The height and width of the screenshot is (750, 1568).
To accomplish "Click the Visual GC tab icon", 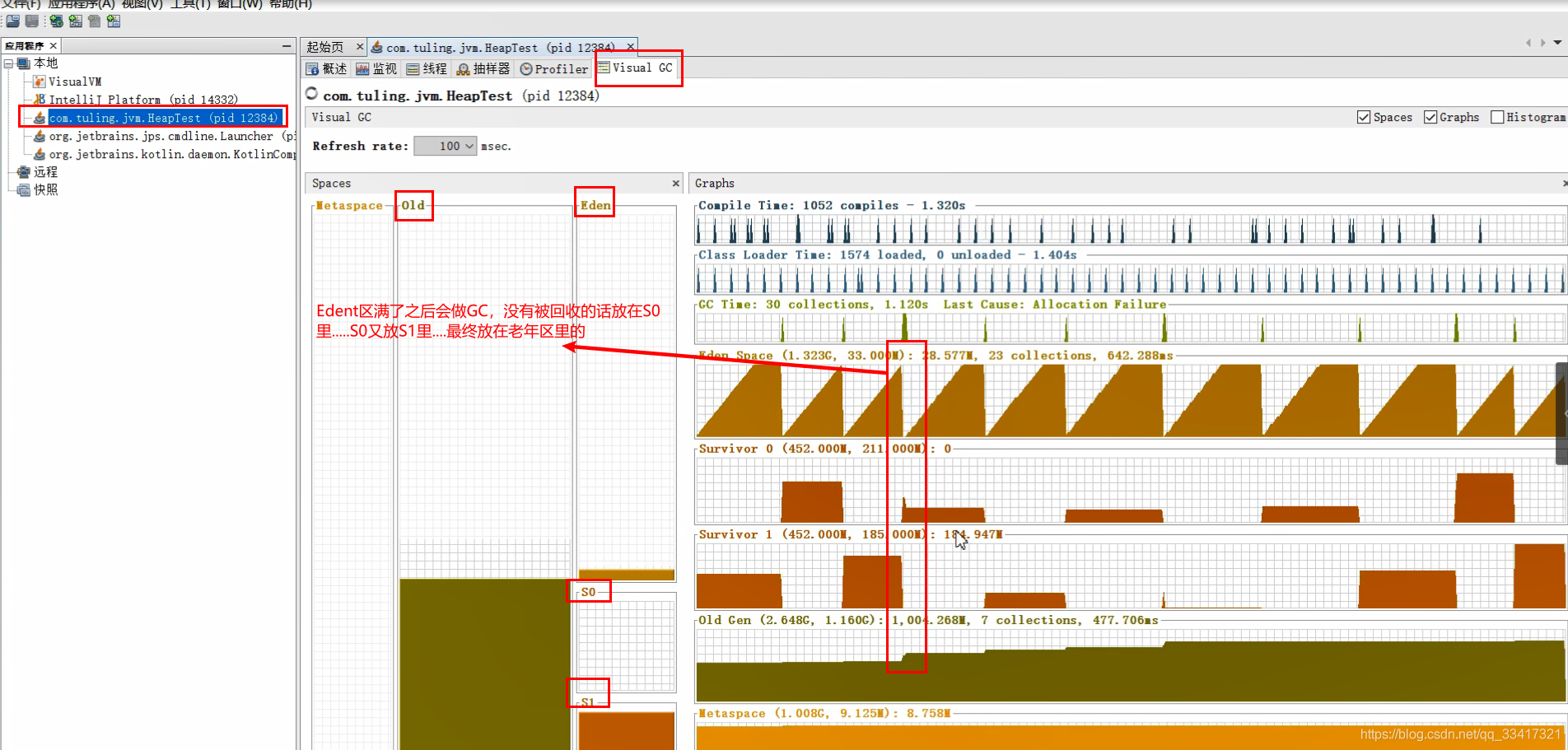I will point(604,68).
